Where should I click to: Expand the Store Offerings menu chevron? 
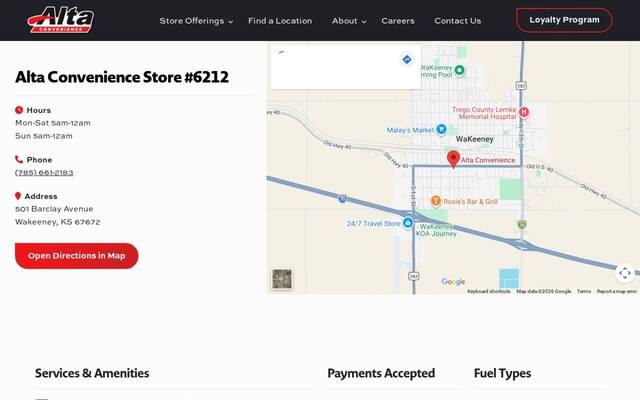(231, 22)
